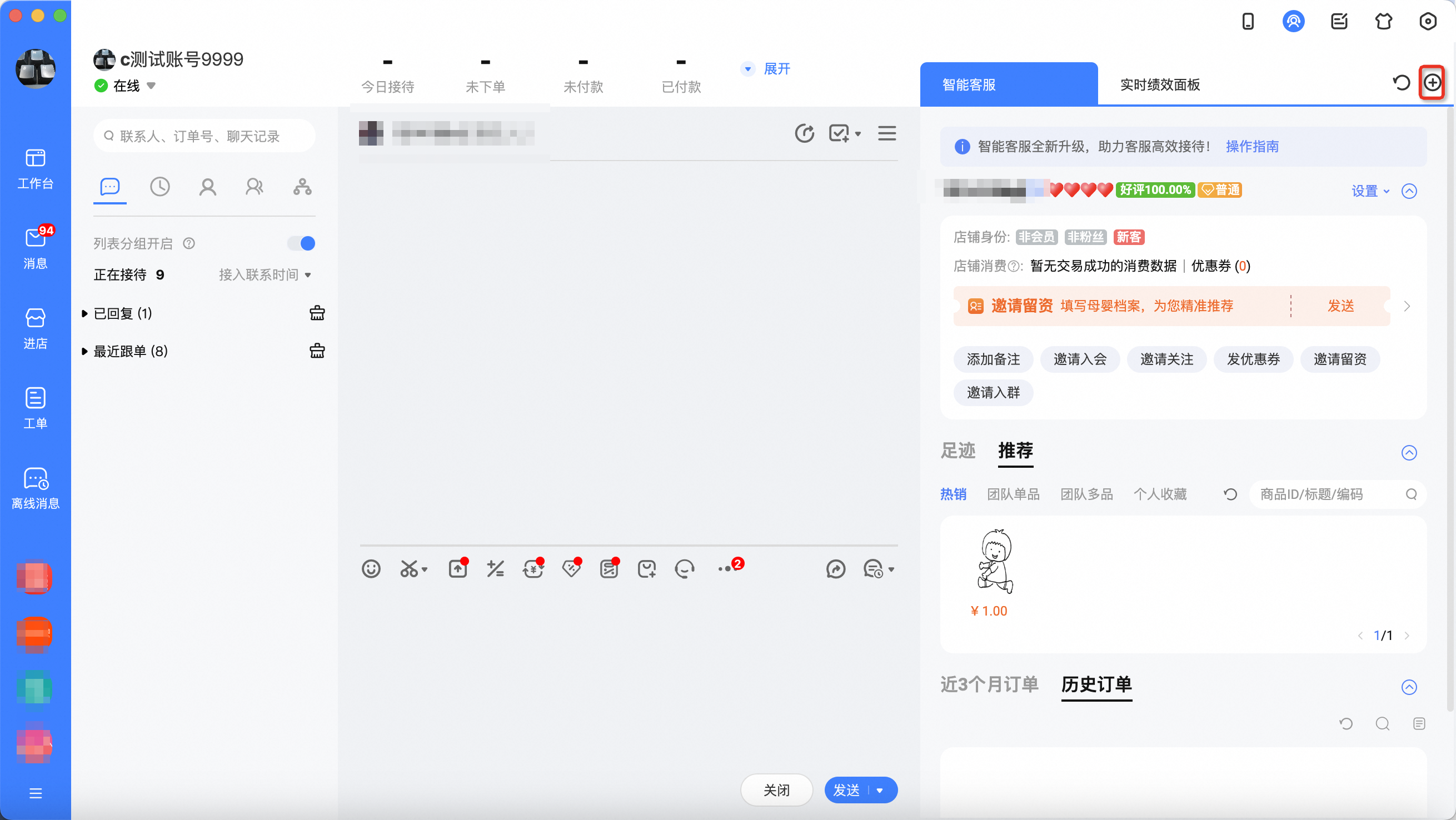Open 消息 messages with 94 badge
Image resolution: width=1456 pixels, height=820 pixels.
35,248
